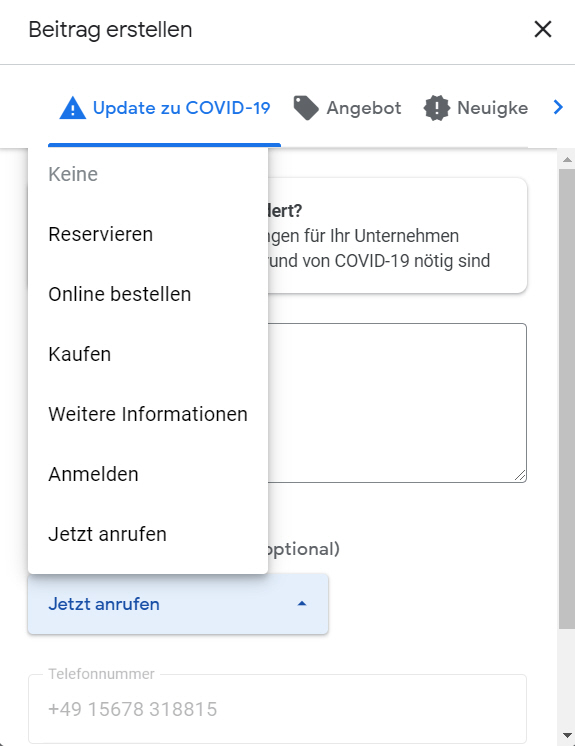The image size is (575, 746).
Task: Close the Beitrag erstellen dialog
Action: tap(543, 29)
